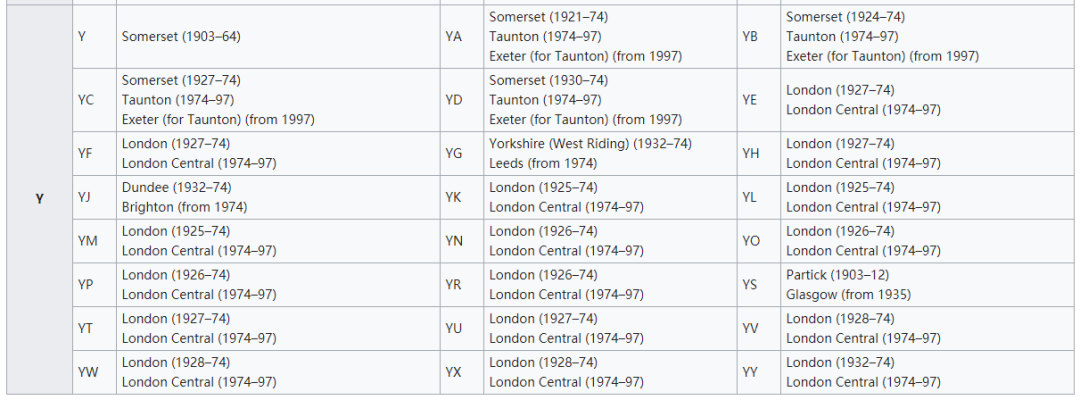Select 'Brighton (from 1974)' text
Viewport: 1080px width, 400px height.
coord(184,207)
